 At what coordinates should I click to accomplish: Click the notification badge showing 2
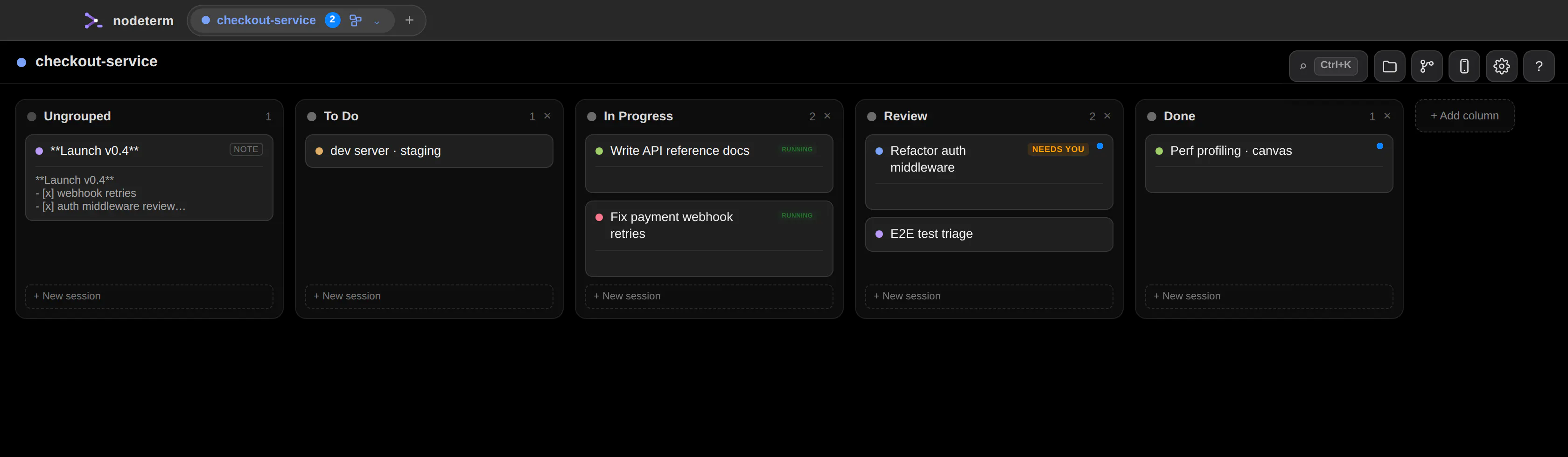[x=332, y=20]
